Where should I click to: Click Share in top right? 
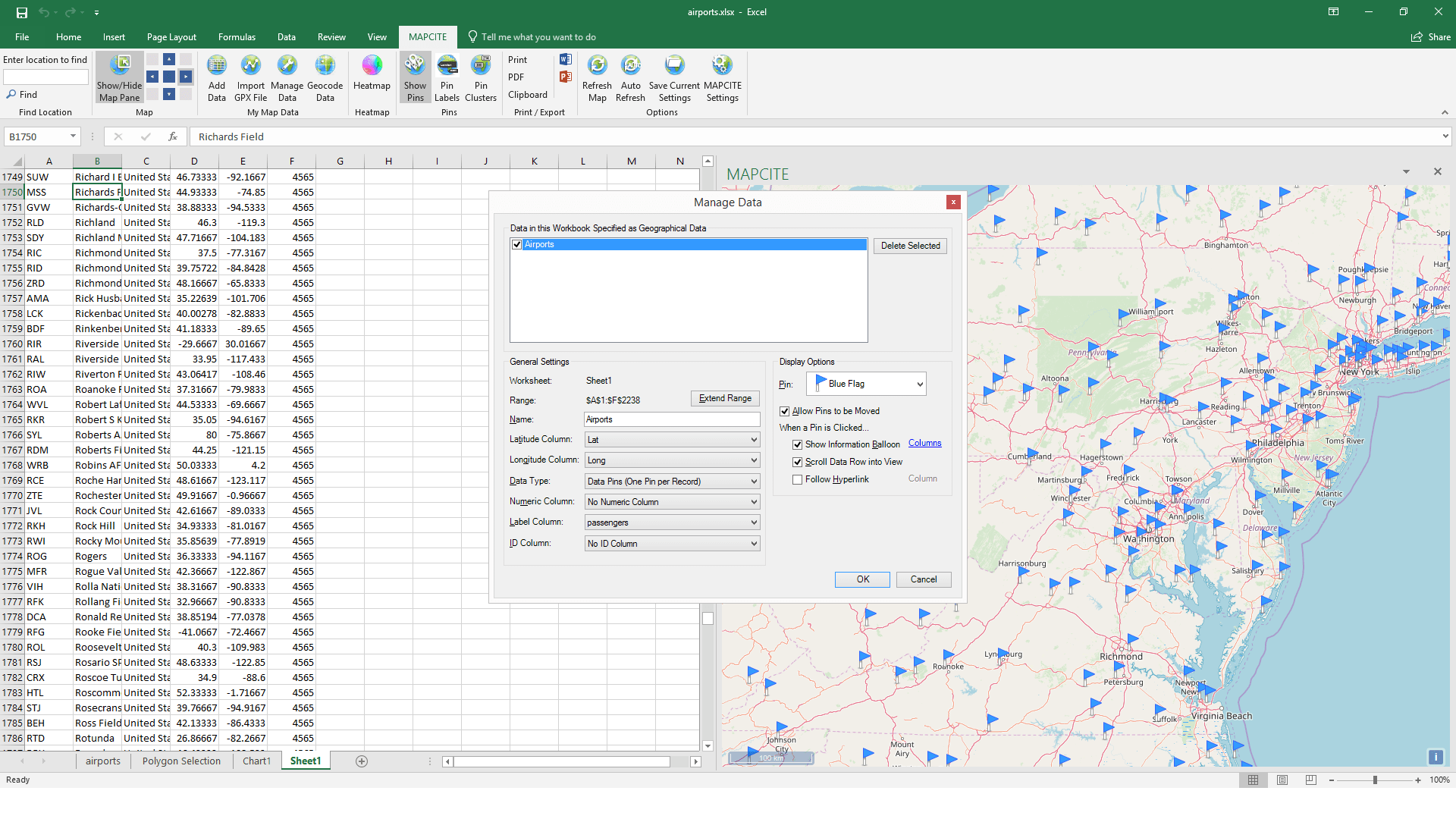pos(1431,37)
